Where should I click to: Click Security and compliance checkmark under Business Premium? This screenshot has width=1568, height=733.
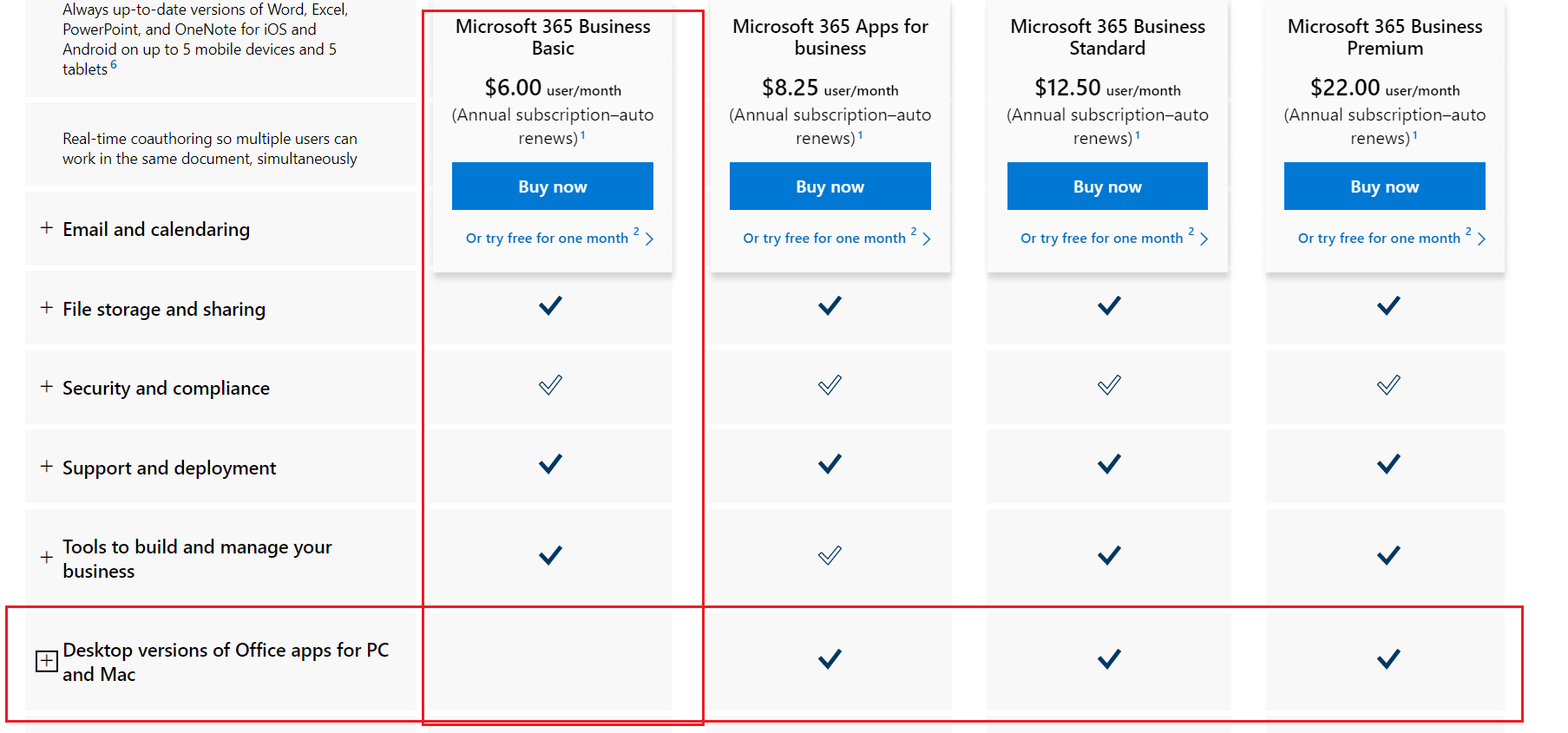point(1388,385)
